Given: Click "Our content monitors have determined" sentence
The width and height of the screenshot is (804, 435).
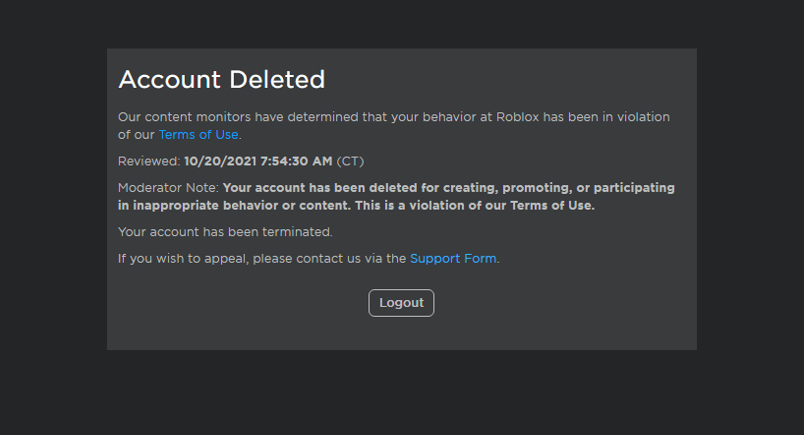Looking at the screenshot, I should [x=394, y=126].
